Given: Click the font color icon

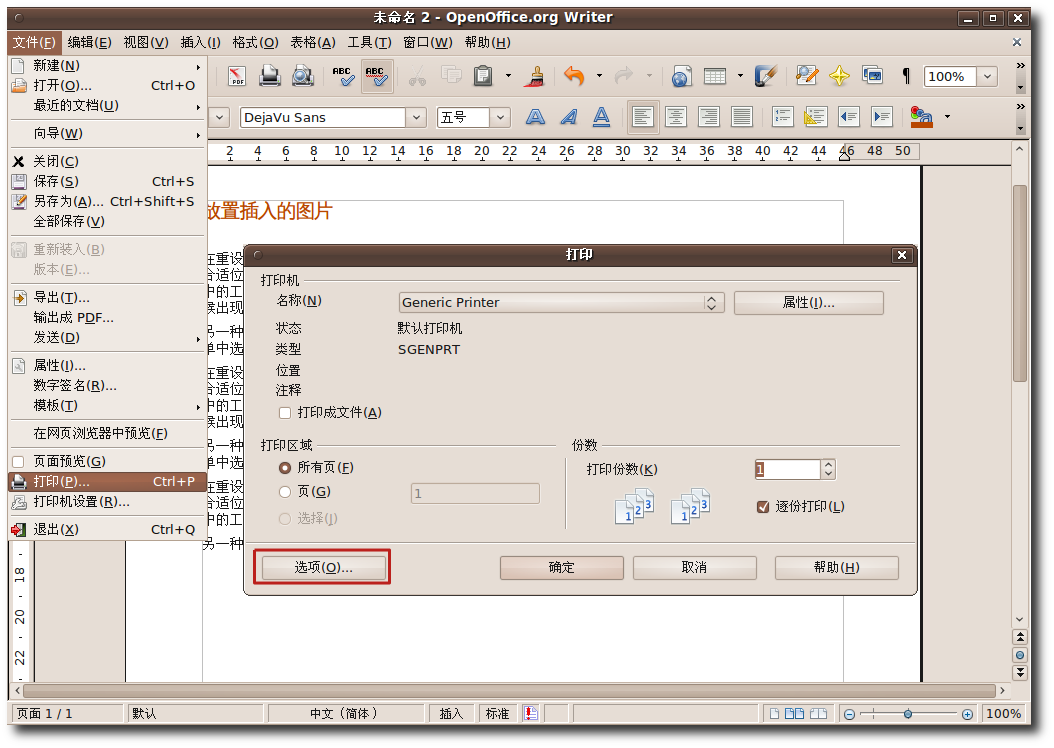Looking at the screenshot, I should tap(921, 117).
